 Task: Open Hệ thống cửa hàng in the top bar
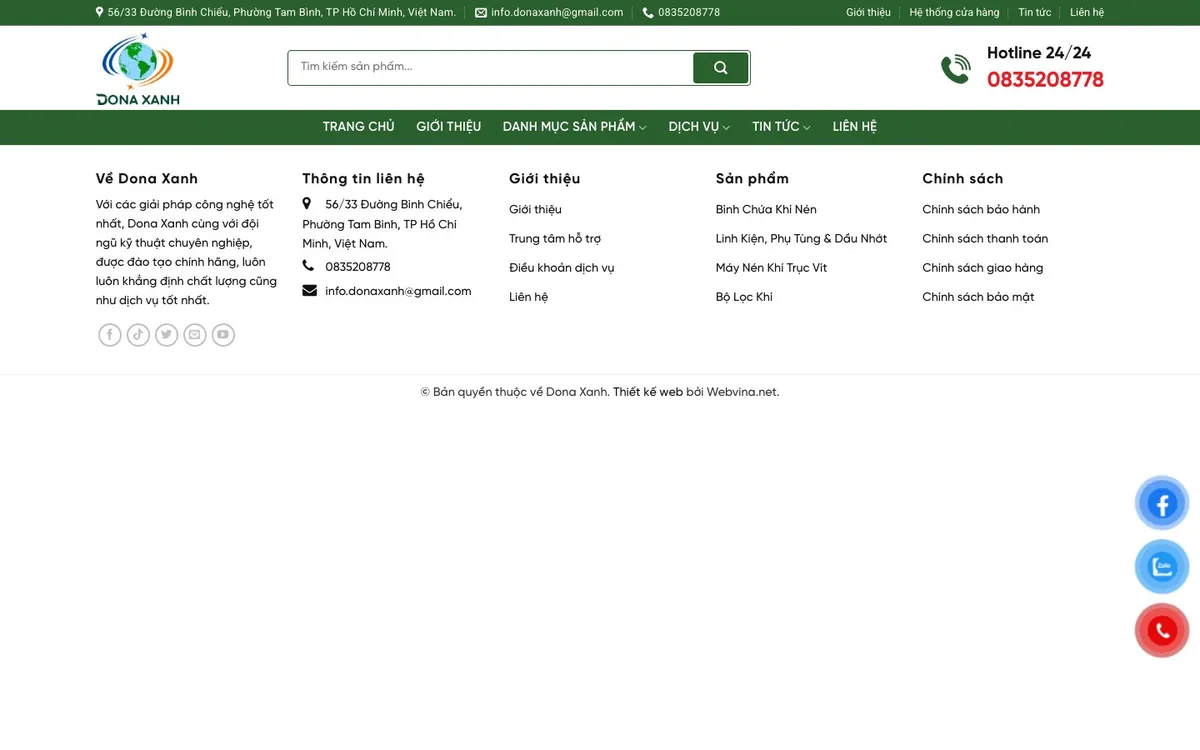954,13
